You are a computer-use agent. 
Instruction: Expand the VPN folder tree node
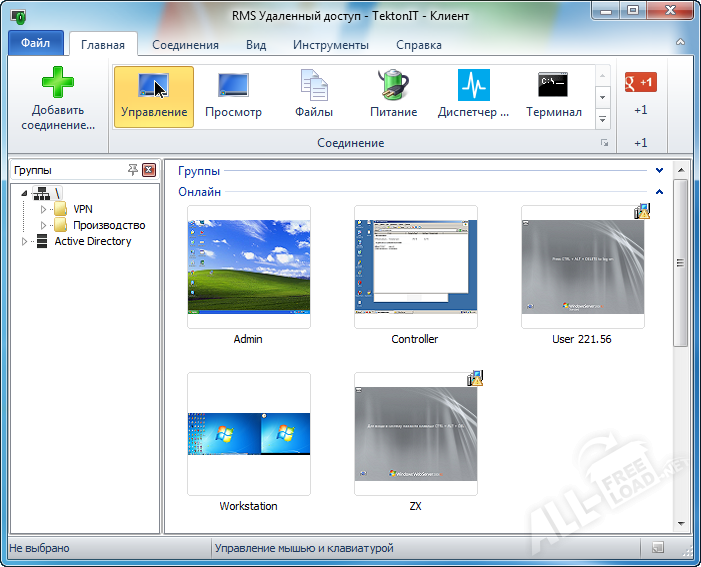pos(43,210)
